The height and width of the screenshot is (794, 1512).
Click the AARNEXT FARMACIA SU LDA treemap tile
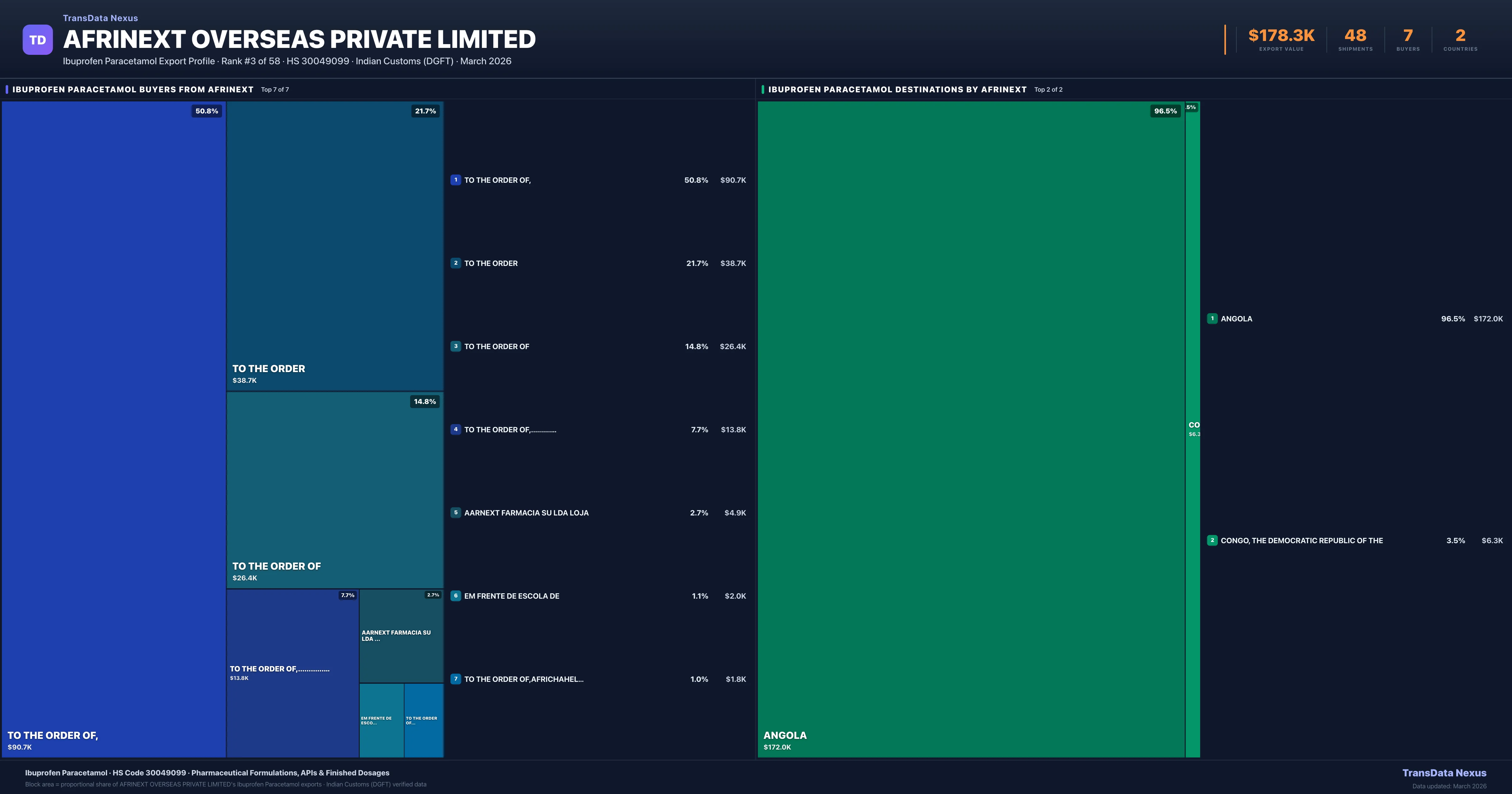coord(401,636)
